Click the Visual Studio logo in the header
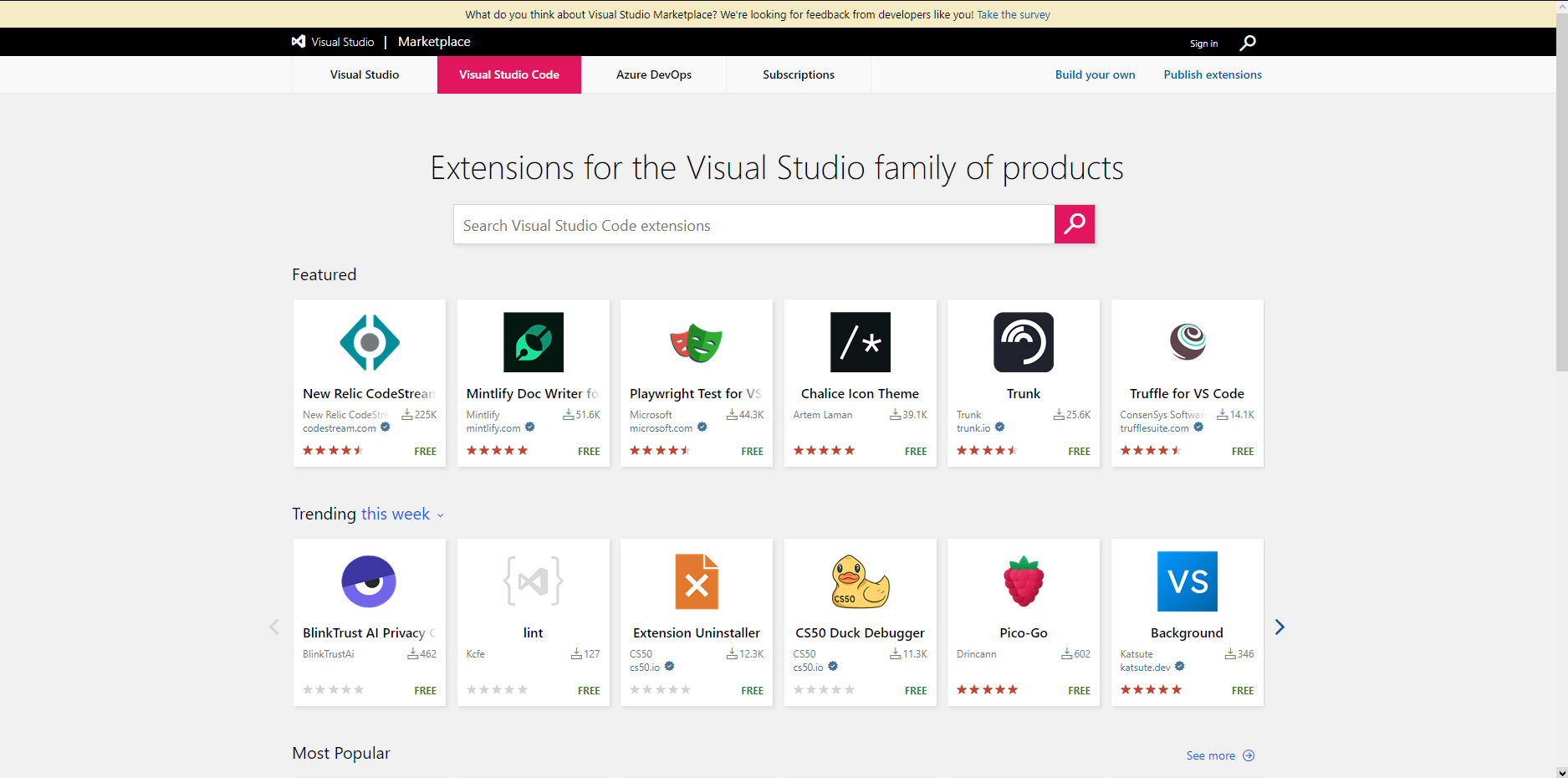Image resolution: width=1568 pixels, height=778 pixels. coord(299,41)
